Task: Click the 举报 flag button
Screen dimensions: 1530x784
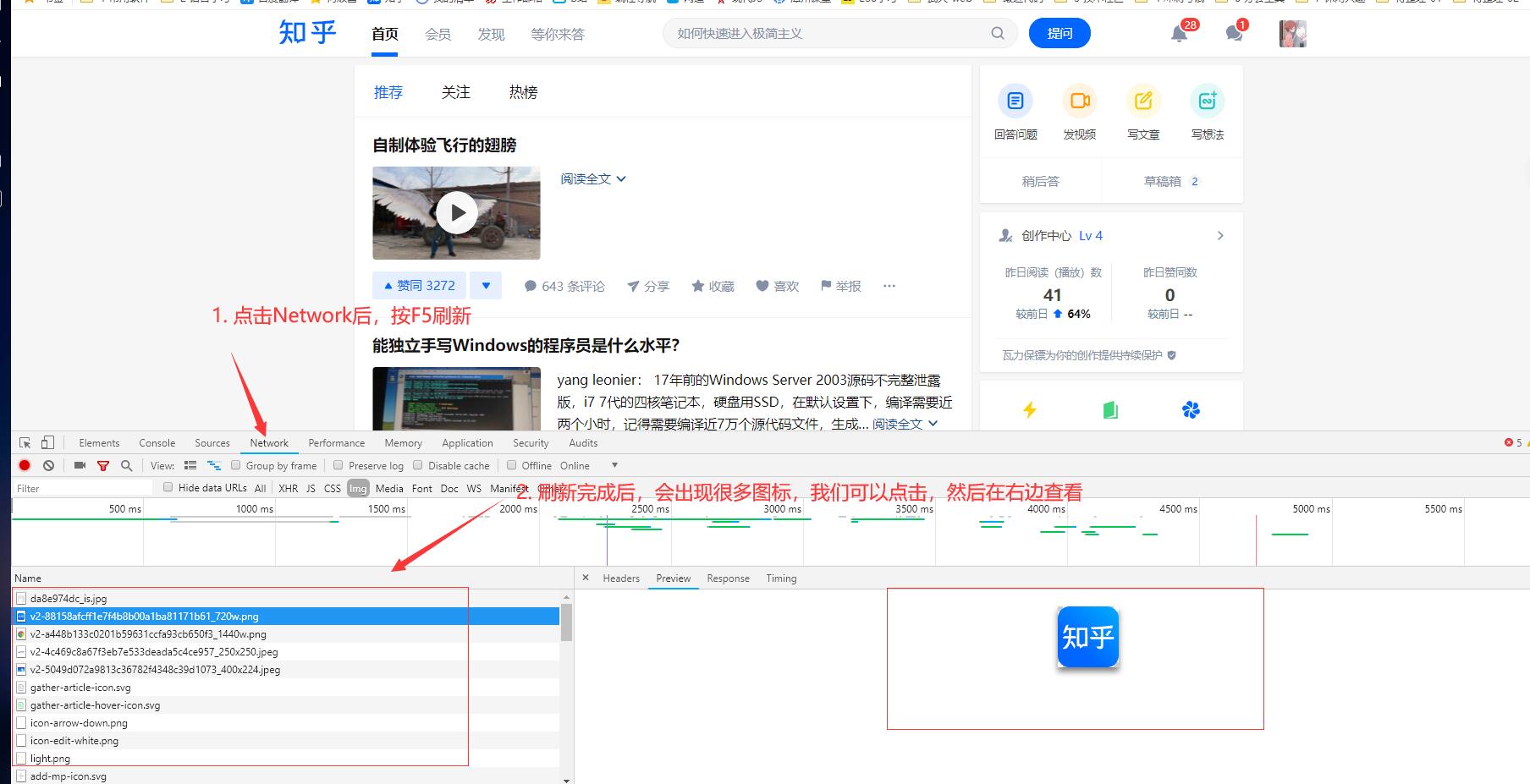Action: (840, 286)
